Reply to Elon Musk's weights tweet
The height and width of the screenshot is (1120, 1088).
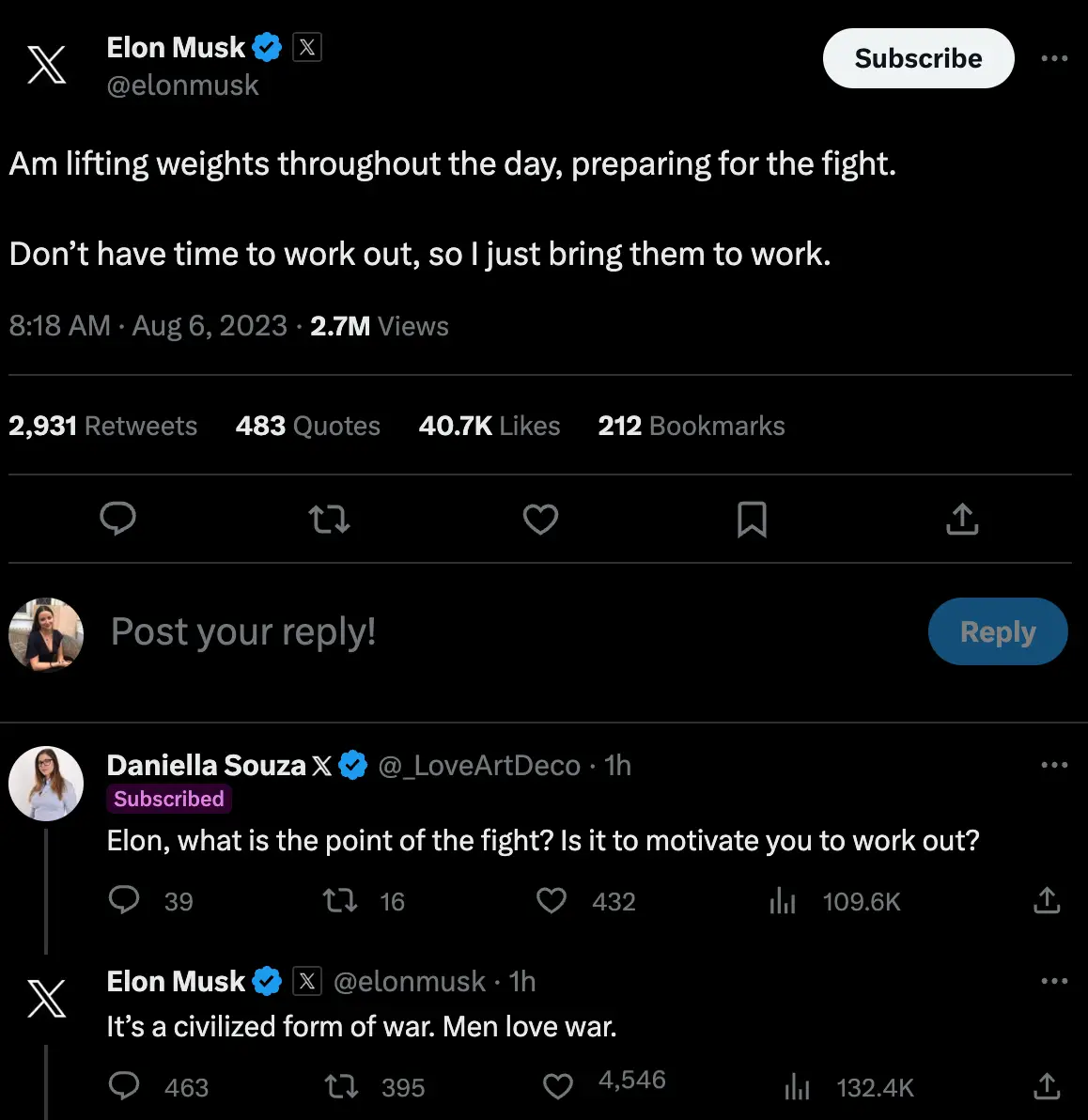pos(117,520)
